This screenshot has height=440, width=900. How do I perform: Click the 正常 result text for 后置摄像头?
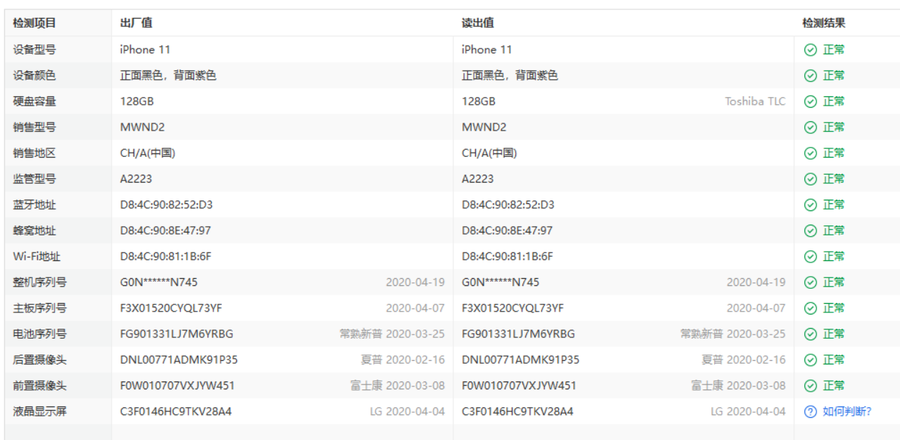(833, 359)
